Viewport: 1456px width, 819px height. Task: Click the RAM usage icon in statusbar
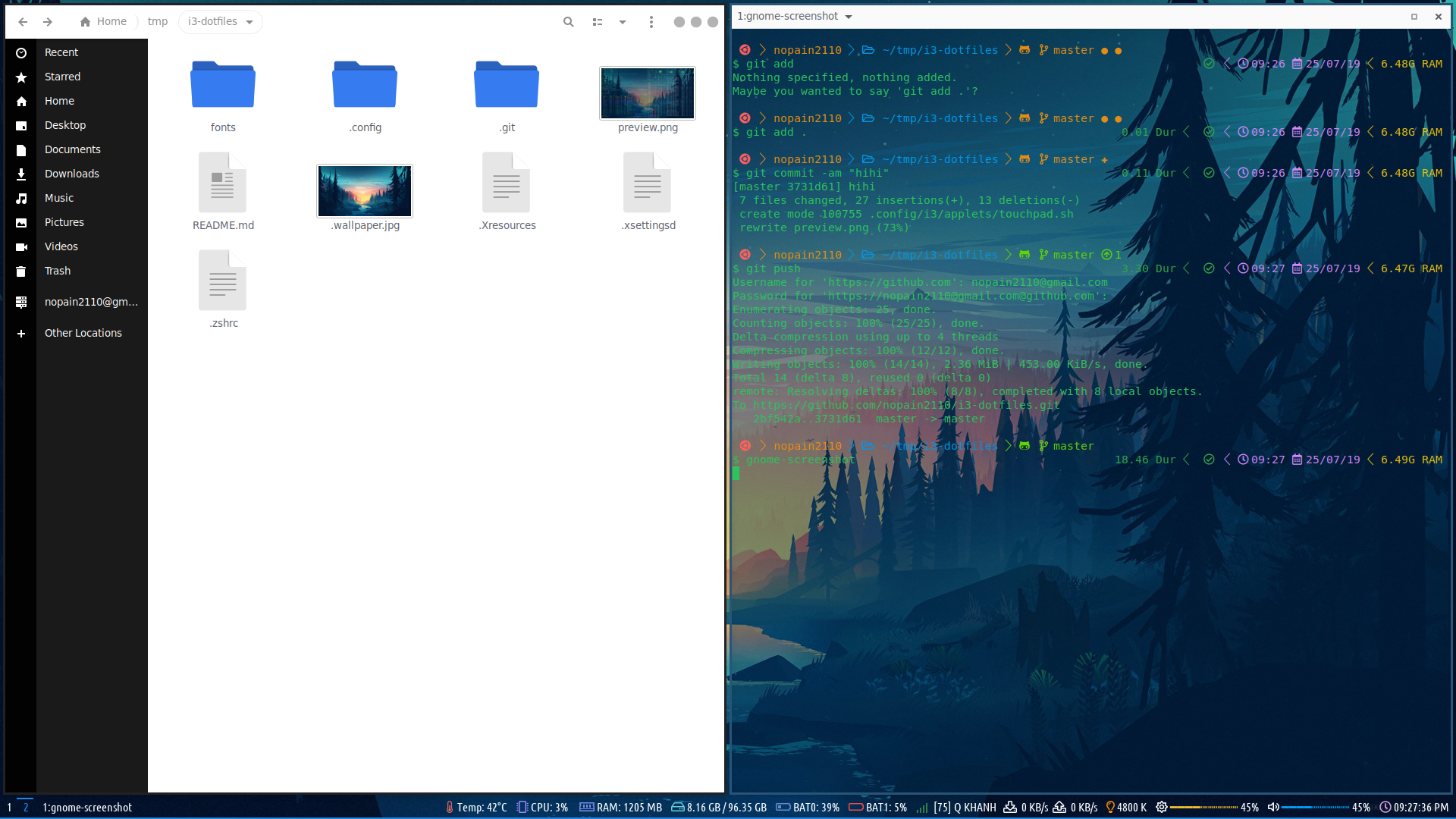pos(586,807)
